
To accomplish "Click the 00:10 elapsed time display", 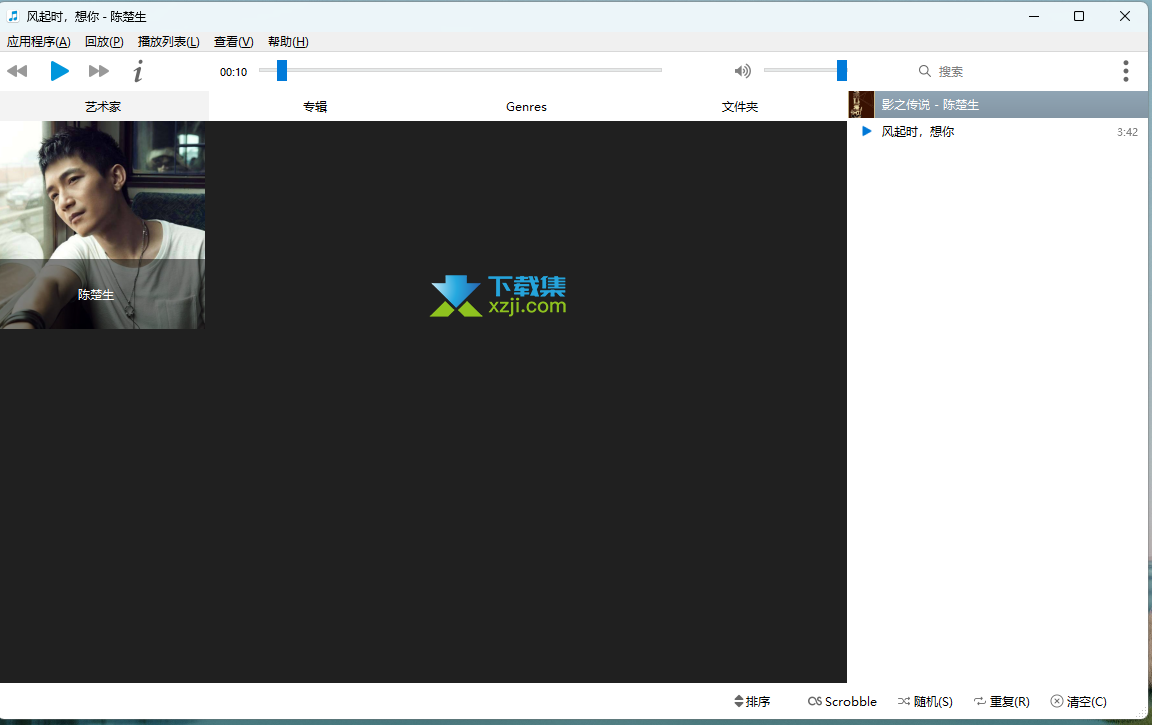I will point(234,72).
